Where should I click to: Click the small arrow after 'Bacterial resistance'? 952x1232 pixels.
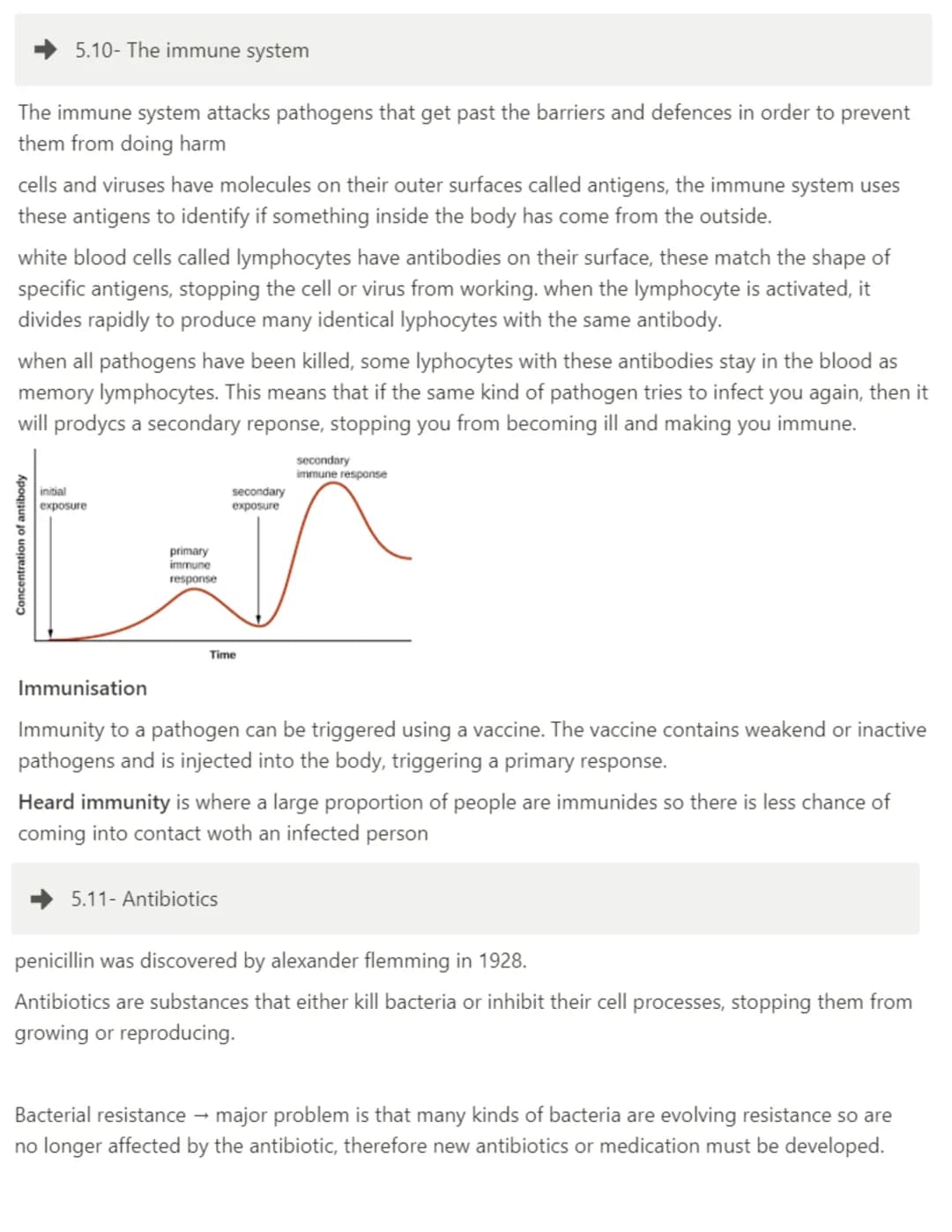[x=201, y=1116]
